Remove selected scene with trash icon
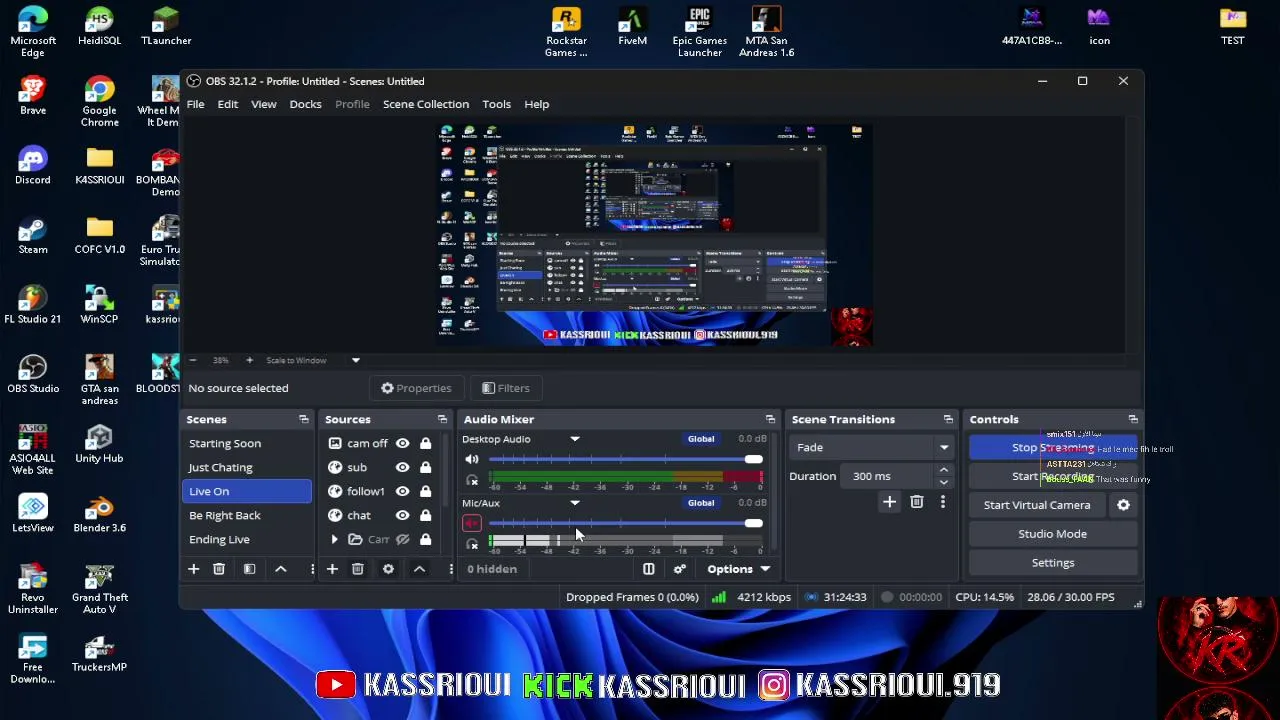Image resolution: width=1280 pixels, height=720 pixels. click(x=219, y=569)
